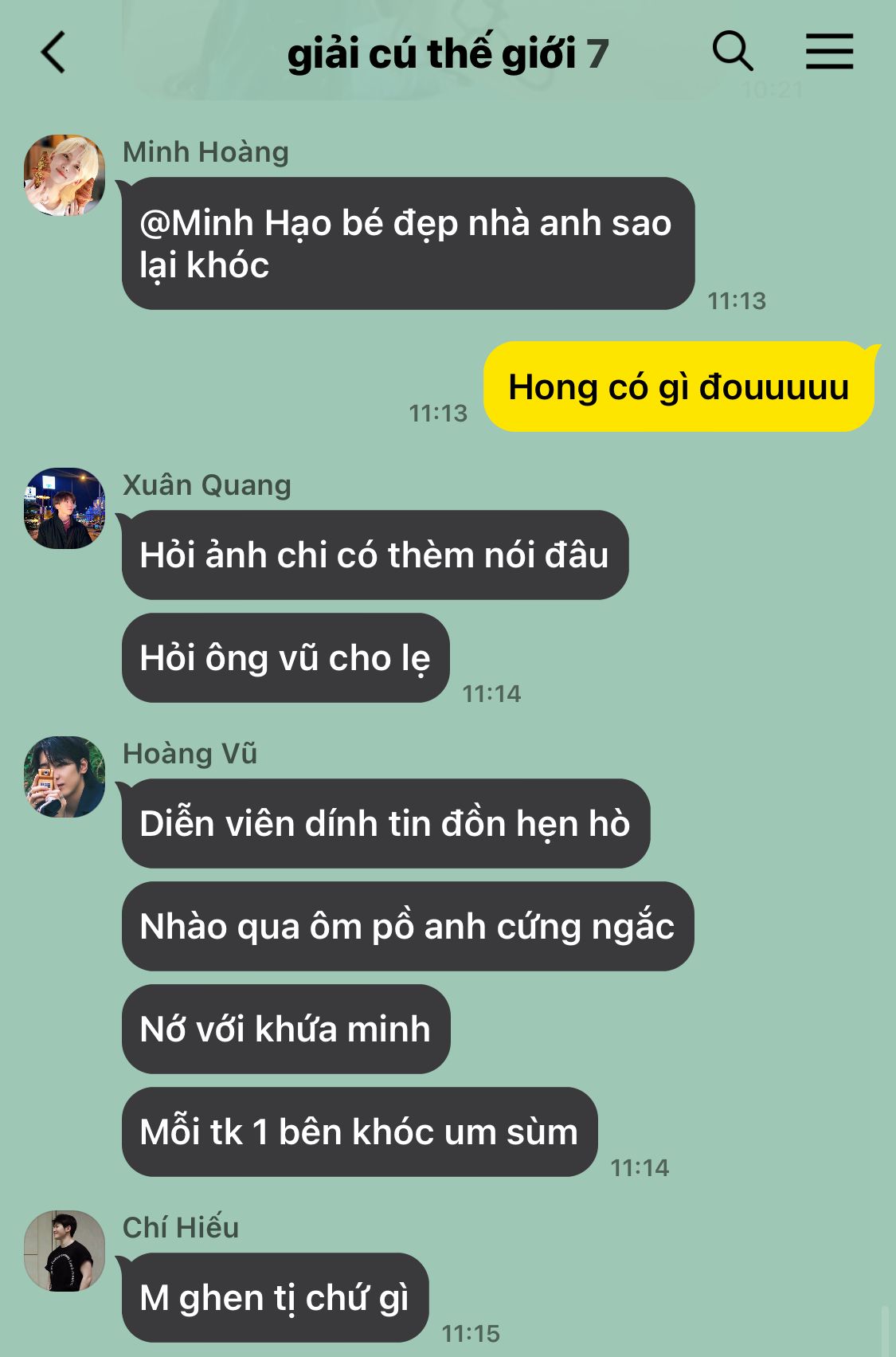The image size is (896, 1357).
Task: Tap message Mỗi tk 1 bên khóc um sùm
Action: pyautogui.click(x=360, y=1131)
